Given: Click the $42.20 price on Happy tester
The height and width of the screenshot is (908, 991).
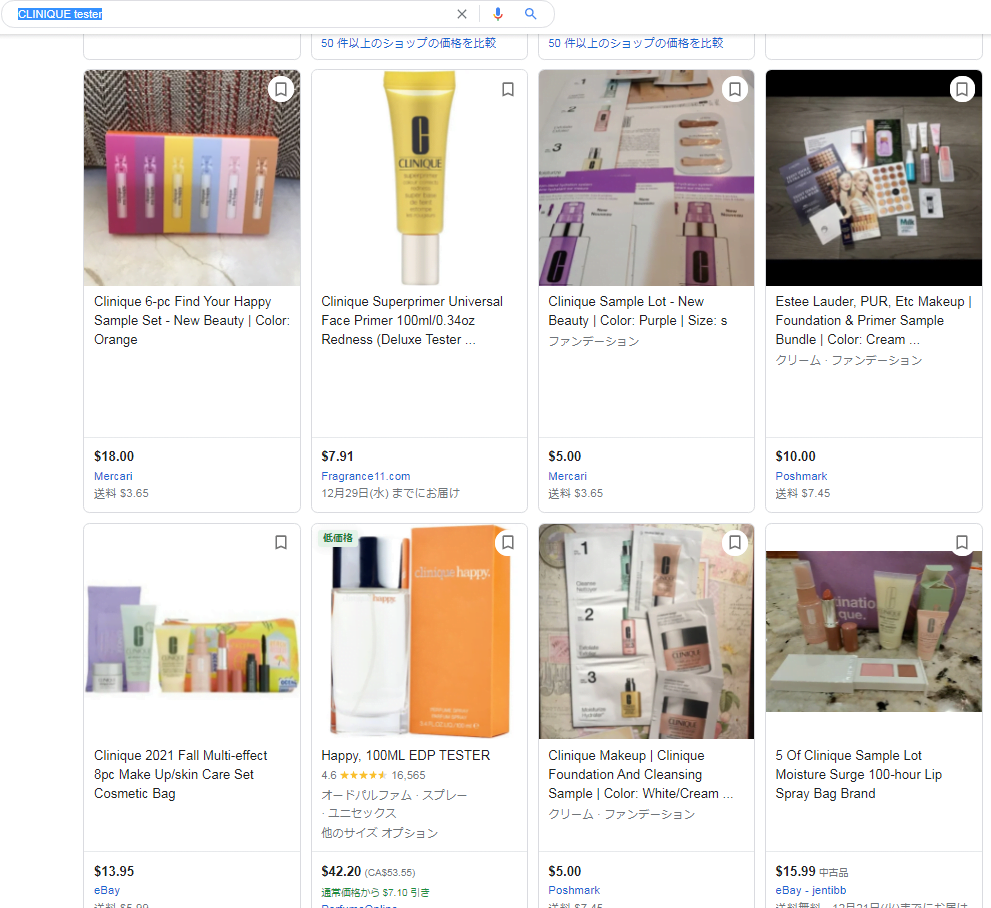Looking at the screenshot, I should tap(341, 871).
